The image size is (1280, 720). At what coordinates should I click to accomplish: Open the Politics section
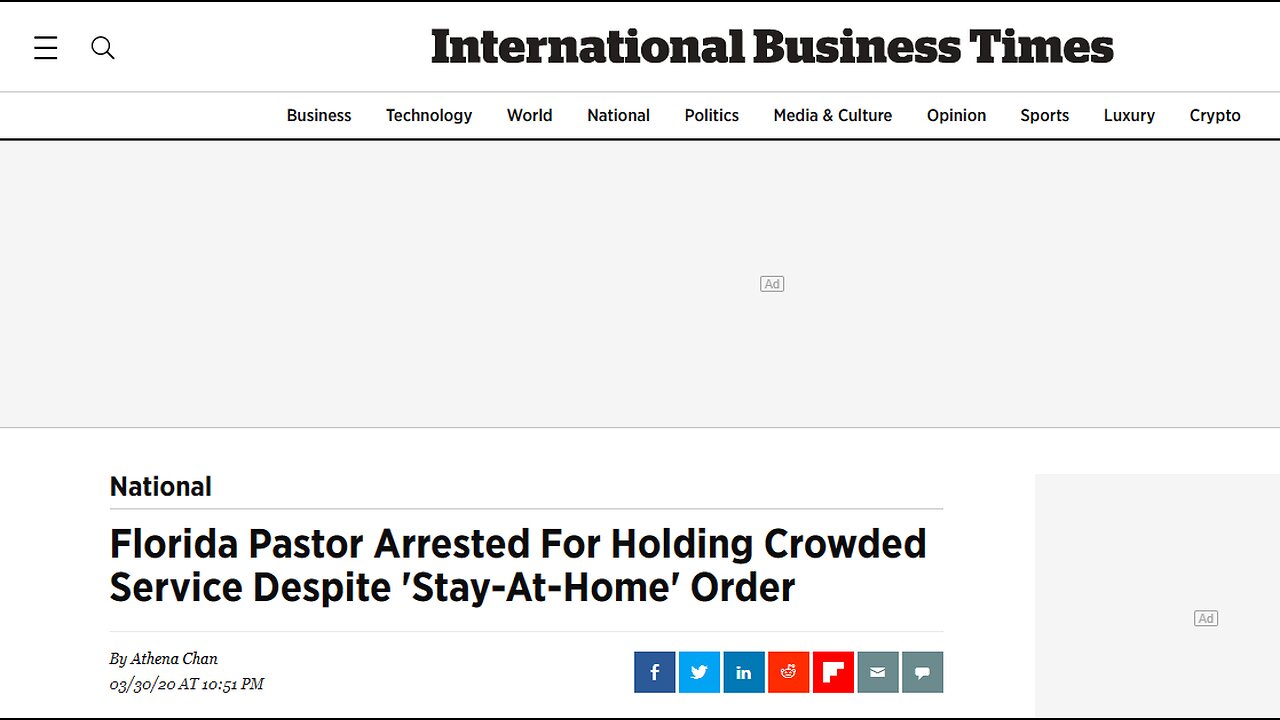point(711,115)
